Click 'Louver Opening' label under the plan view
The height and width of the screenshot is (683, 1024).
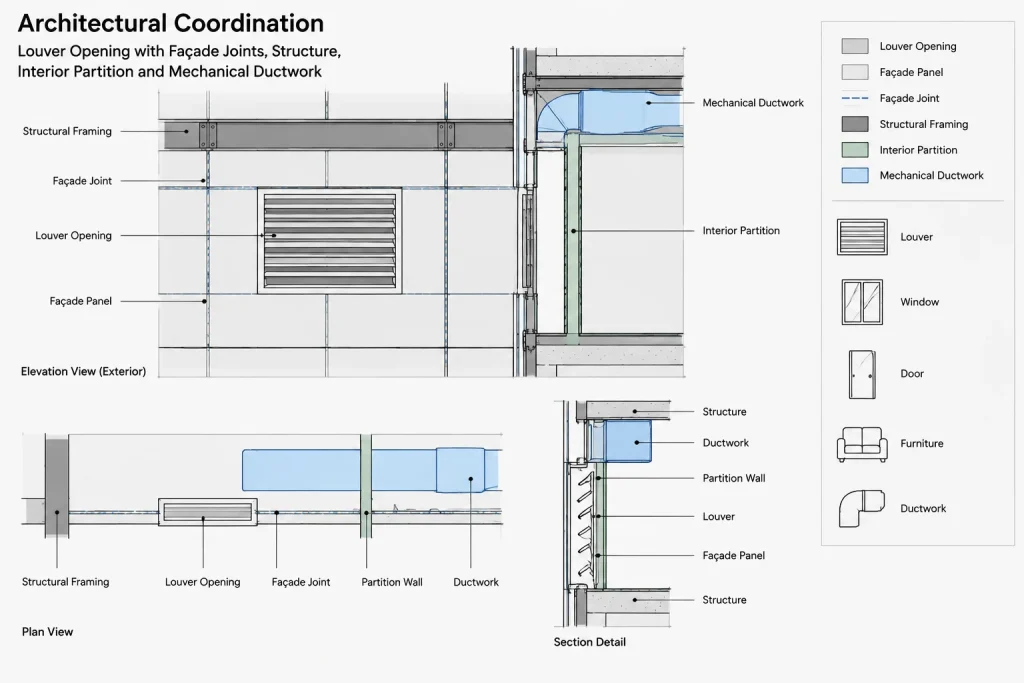pos(202,582)
